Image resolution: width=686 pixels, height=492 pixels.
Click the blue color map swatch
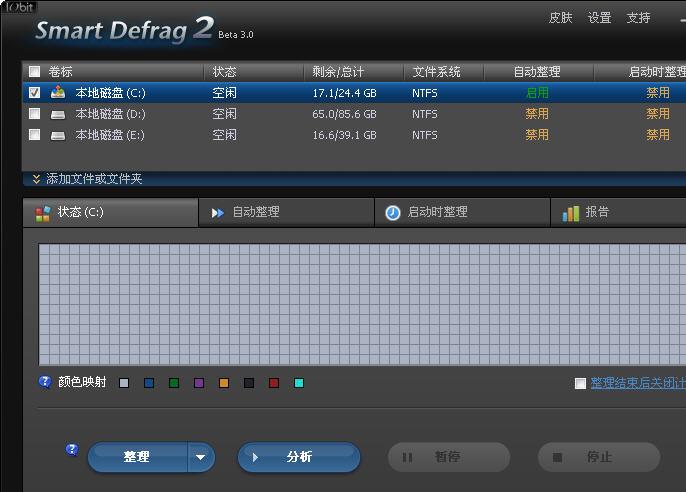(149, 383)
